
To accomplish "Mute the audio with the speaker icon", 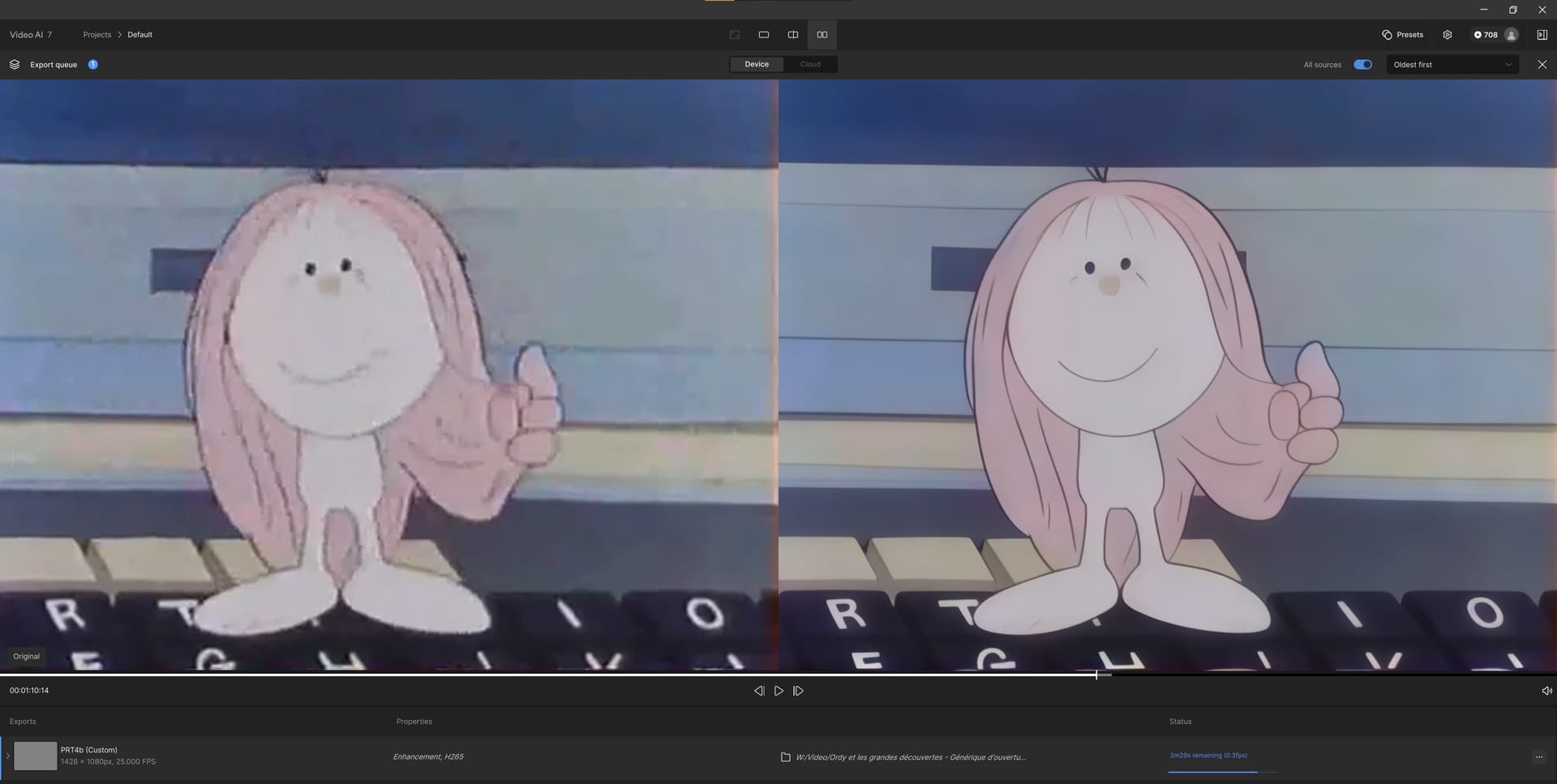I will point(1546,691).
